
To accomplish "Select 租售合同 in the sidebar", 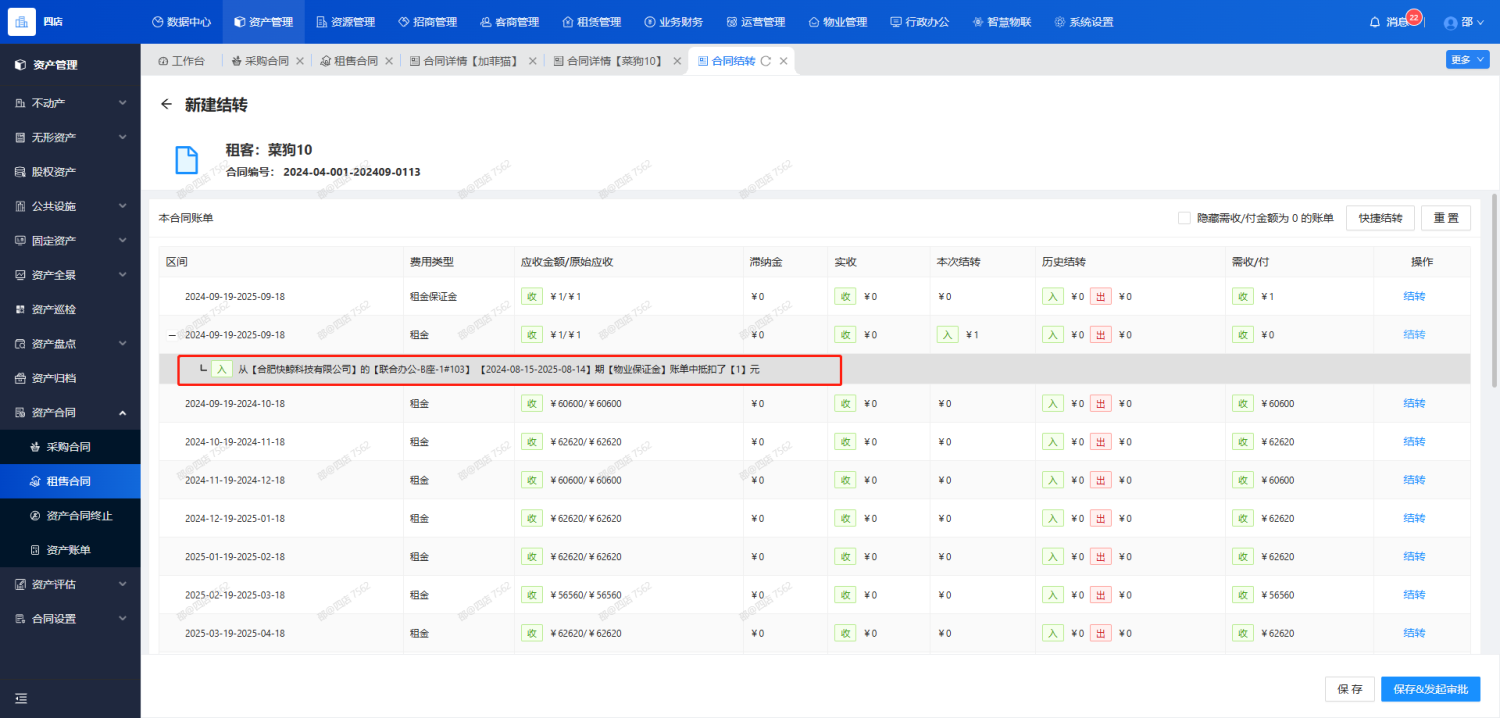I will click(x=70, y=481).
